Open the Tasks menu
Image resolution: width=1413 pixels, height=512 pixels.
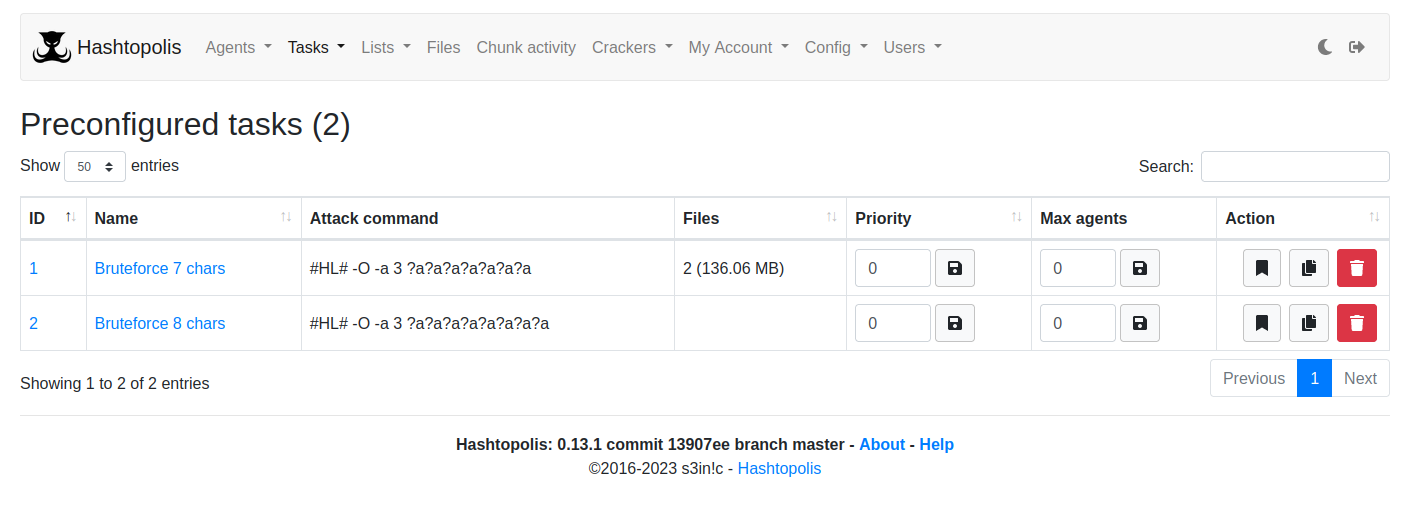point(316,47)
